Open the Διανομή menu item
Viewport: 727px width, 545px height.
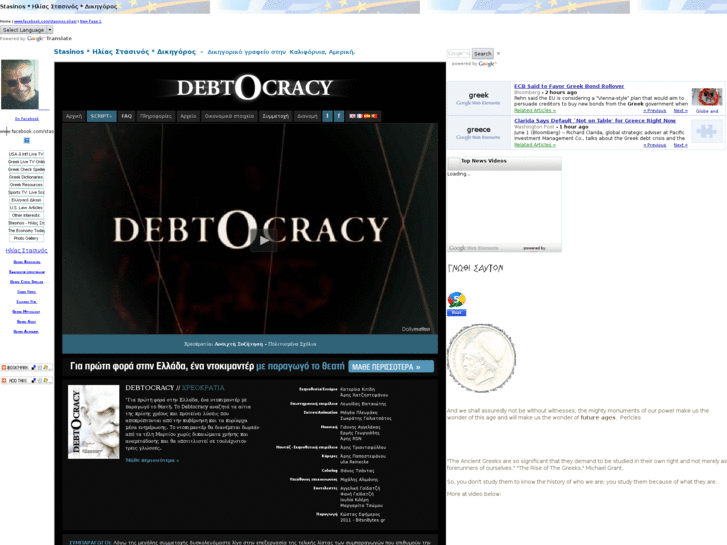(x=307, y=116)
